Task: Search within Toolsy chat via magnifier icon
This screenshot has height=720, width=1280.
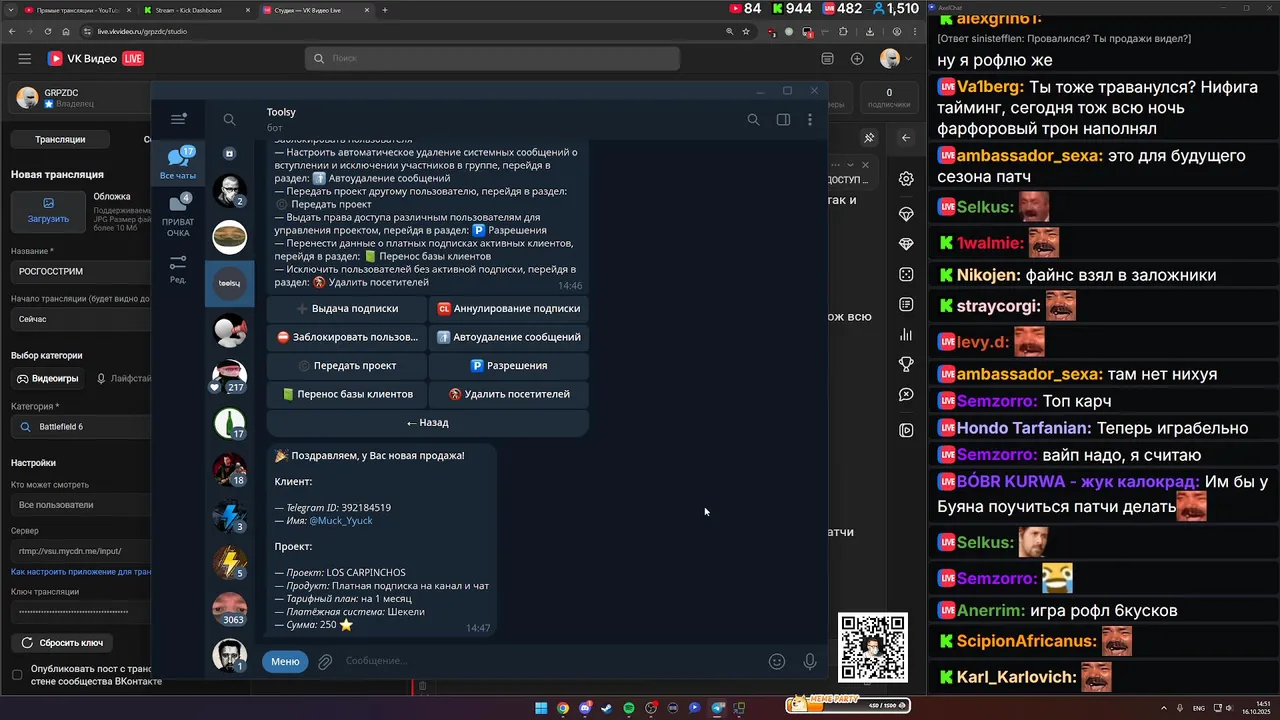Action: click(753, 120)
